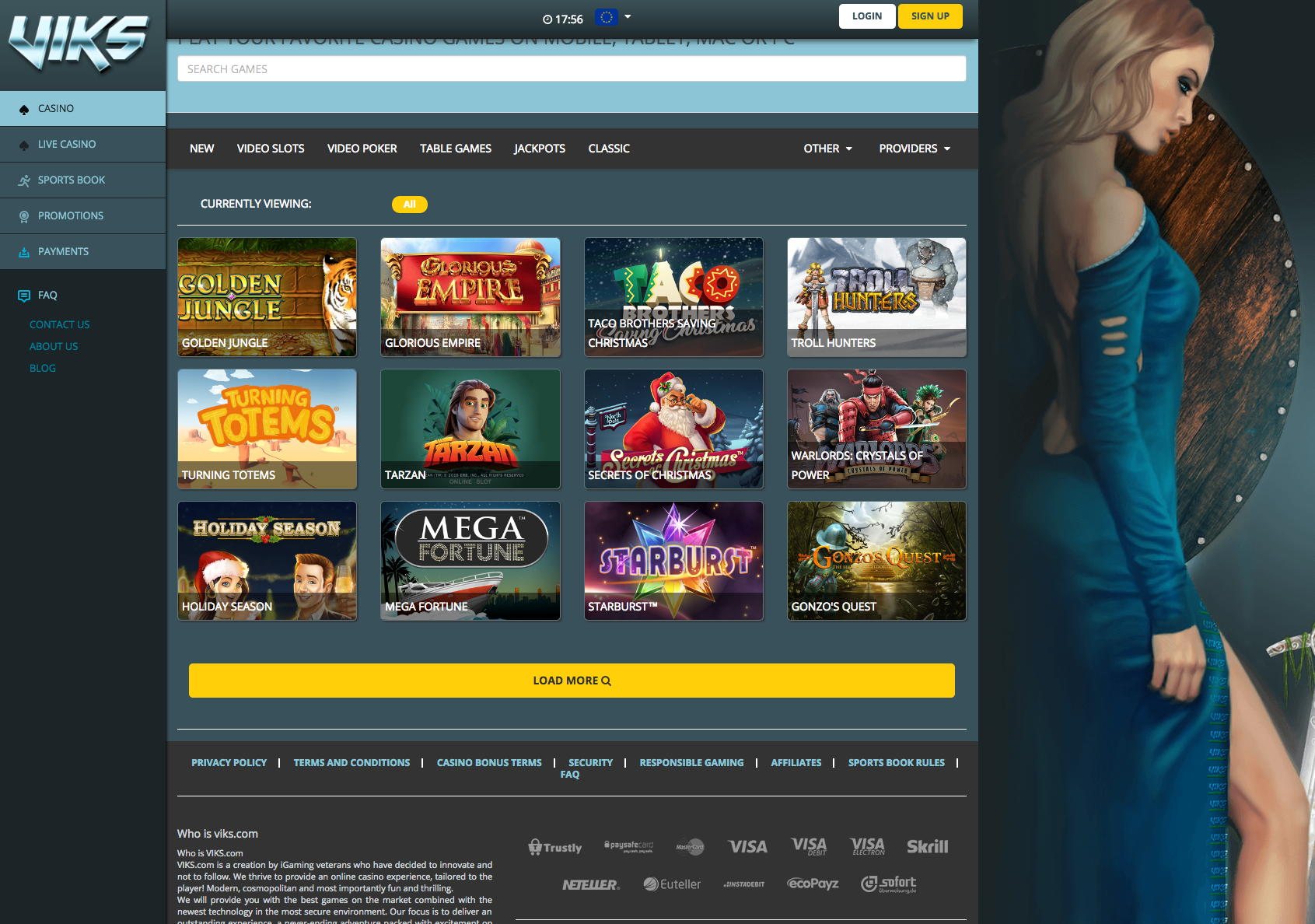Open the Secrets of Christmas game

click(674, 429)
